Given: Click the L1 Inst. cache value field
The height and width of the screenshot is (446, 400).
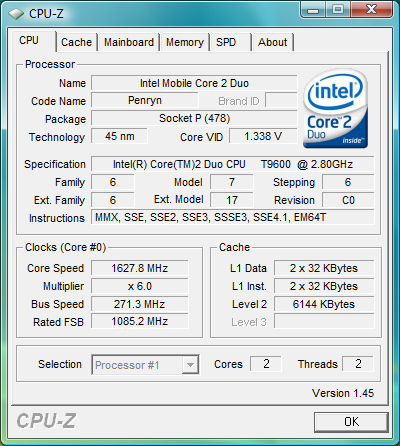Looking at the screenshot, I should pyautogui.click(x=324, y=286).
